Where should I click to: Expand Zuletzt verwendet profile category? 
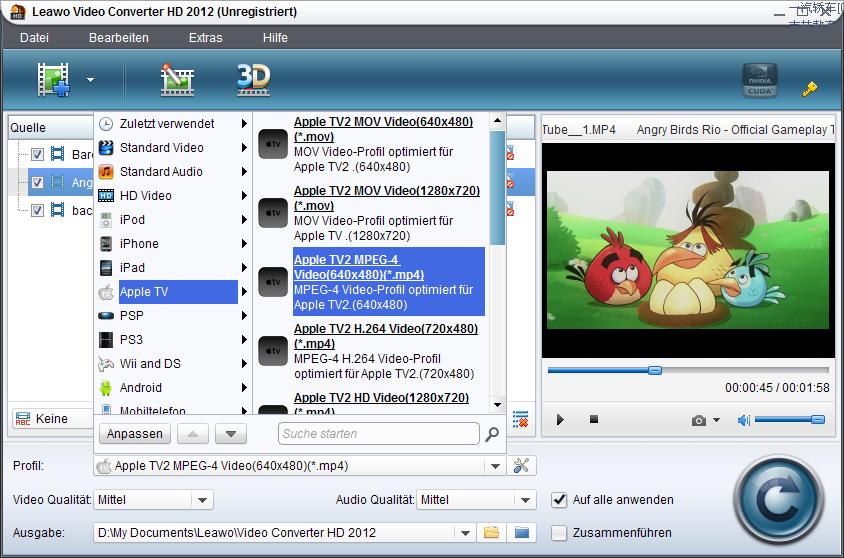[x=173, y=124]
